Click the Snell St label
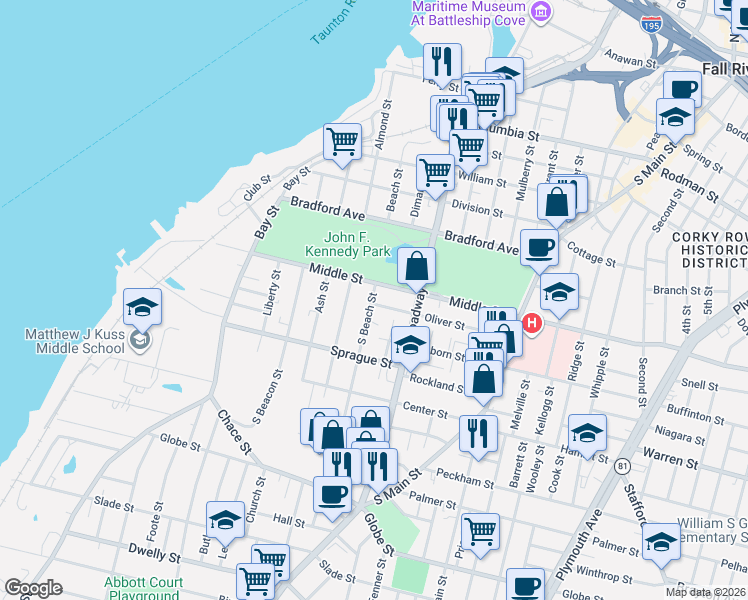The height and width of the screenshot is (600, 748). point(699,384)
